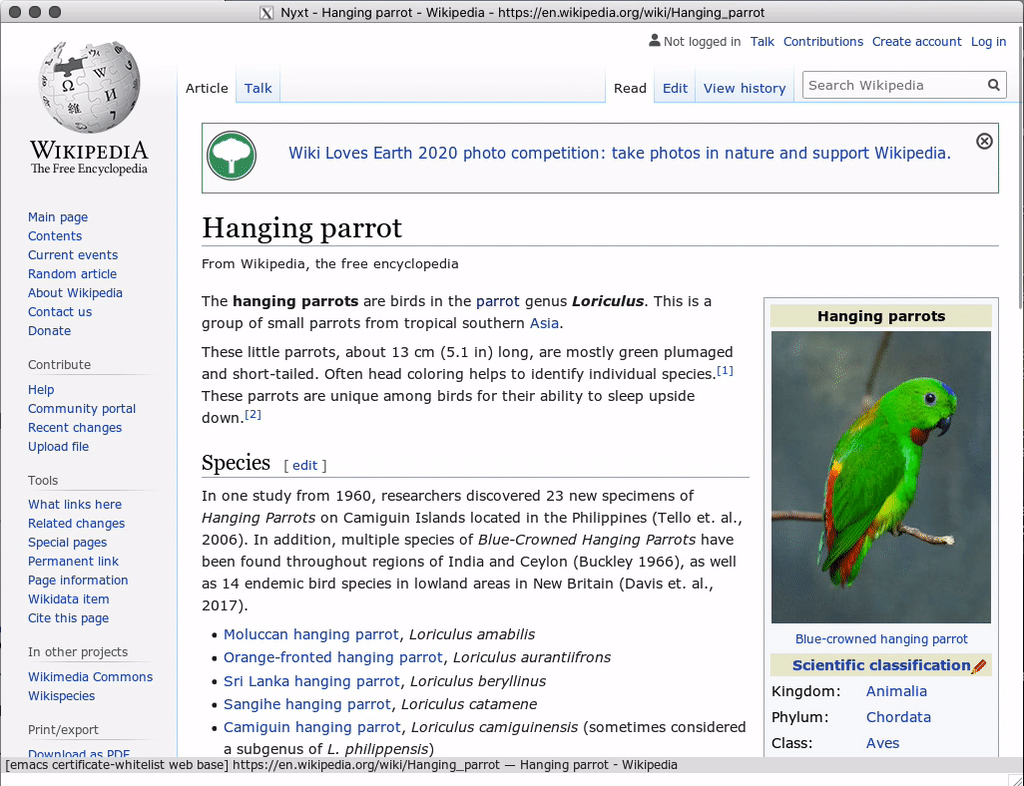Viewport: 1024px width, 786px height.
Task: Open Current events
Action: pyautogui.click(x=72, y=255)
